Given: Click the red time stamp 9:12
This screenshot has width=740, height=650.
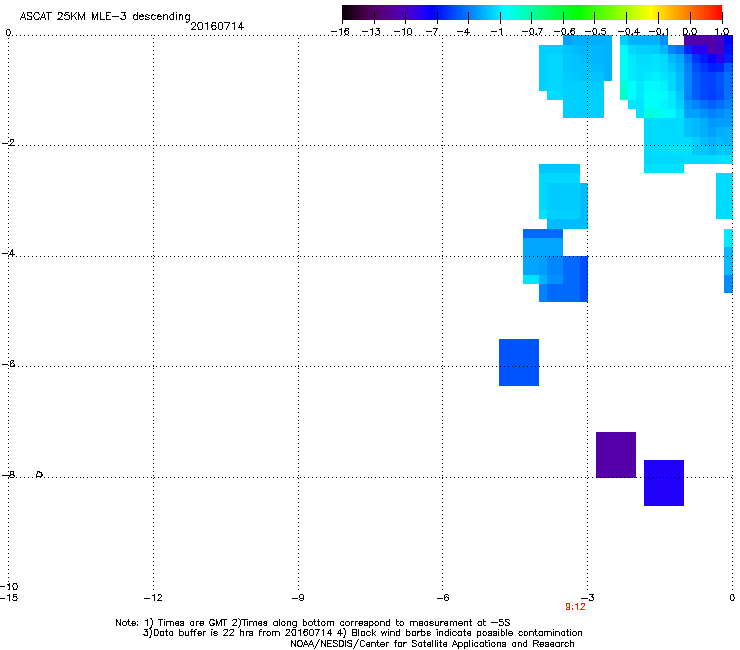Looking at the screenshot, I should pyautogui.click(x=575, y=607).
